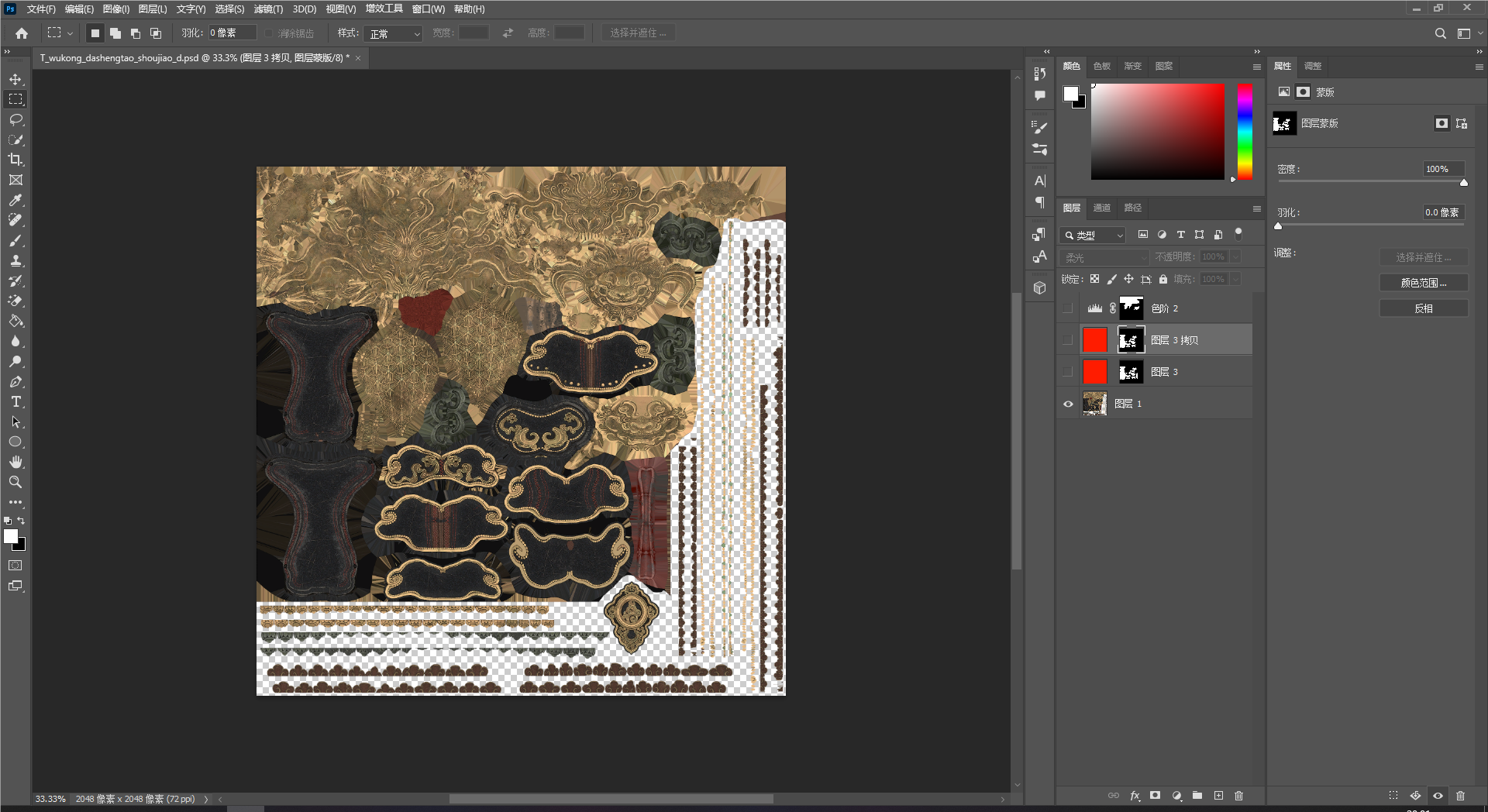Select the Eyedropper tool

pyautogui.click(x=15, y=200)
